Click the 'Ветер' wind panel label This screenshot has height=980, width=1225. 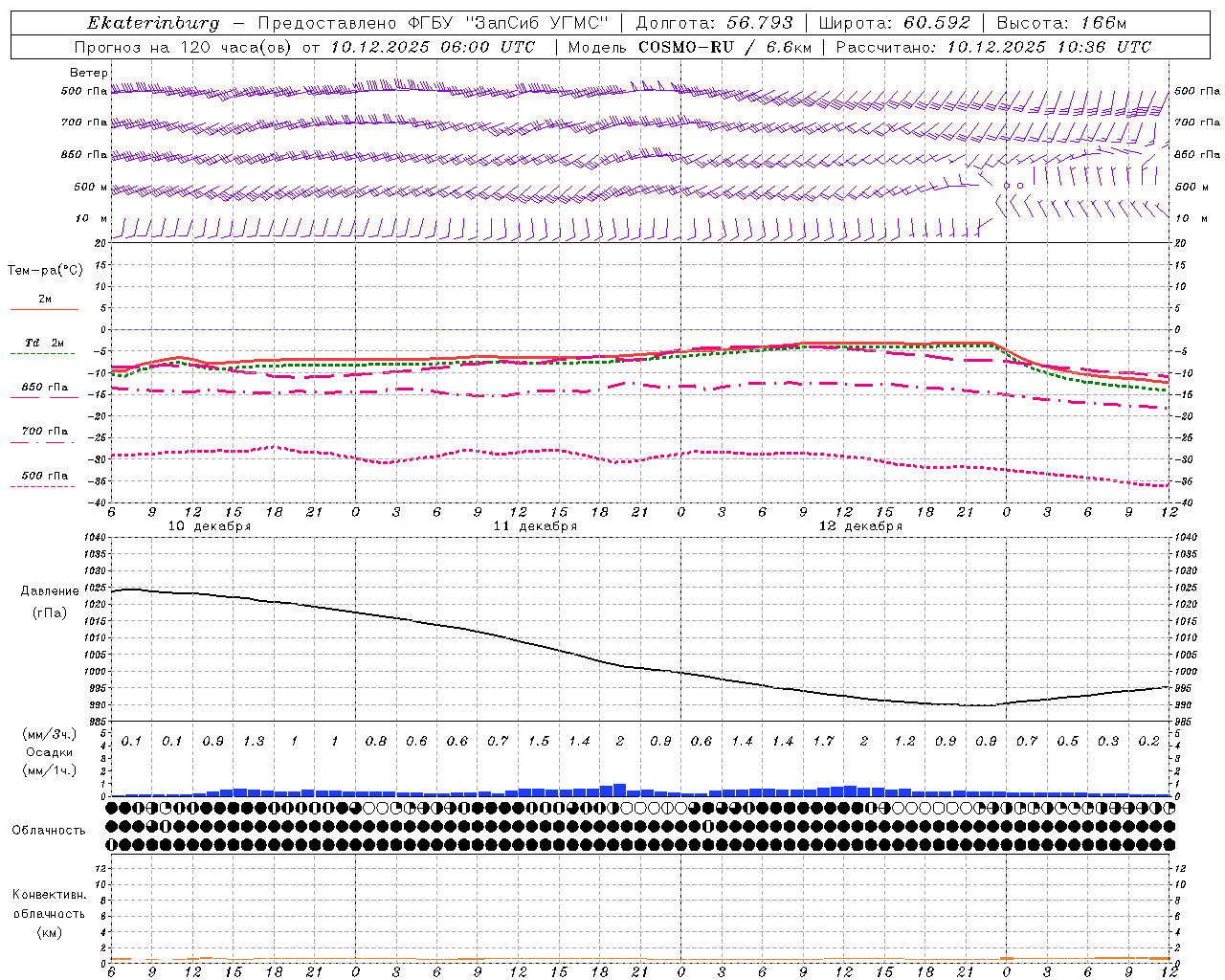(88, 73)
